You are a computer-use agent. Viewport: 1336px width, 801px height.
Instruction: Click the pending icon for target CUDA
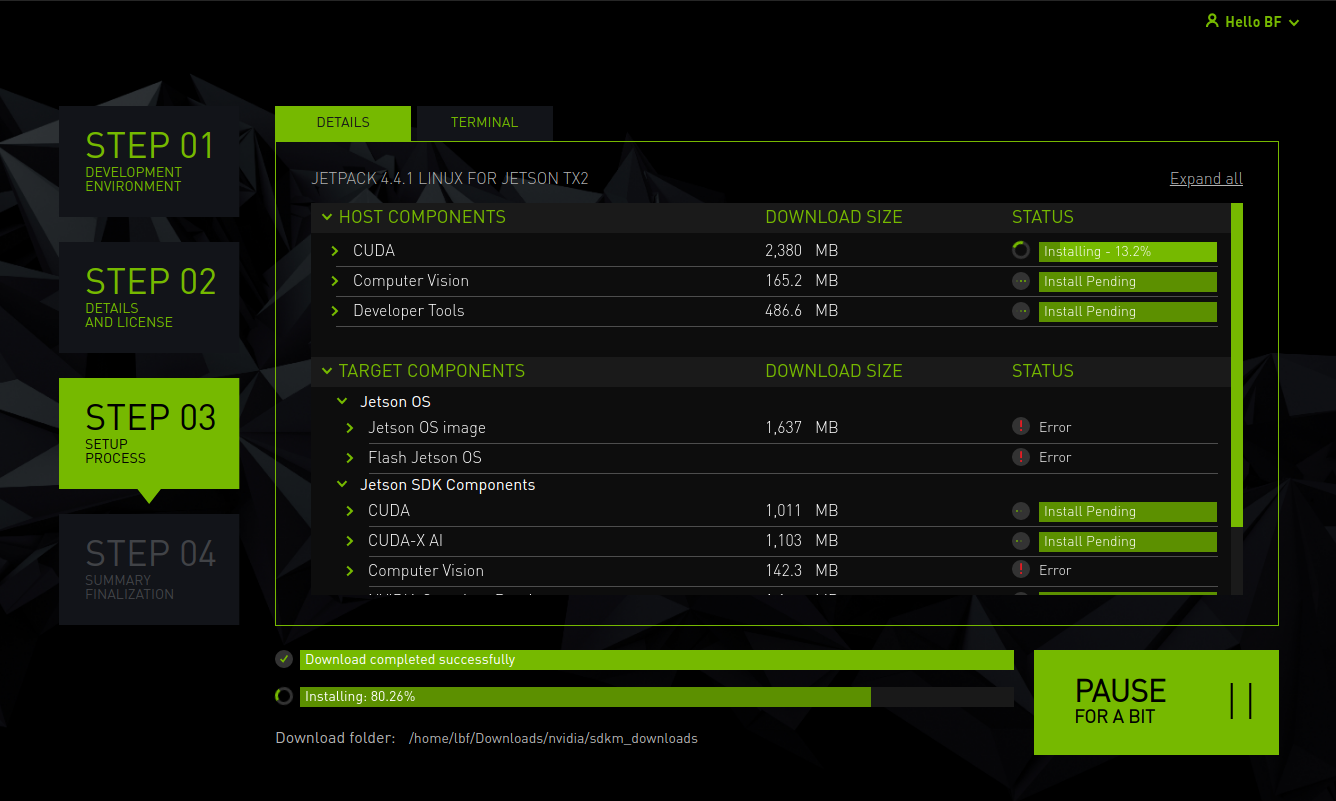(x=1020, y=511)
